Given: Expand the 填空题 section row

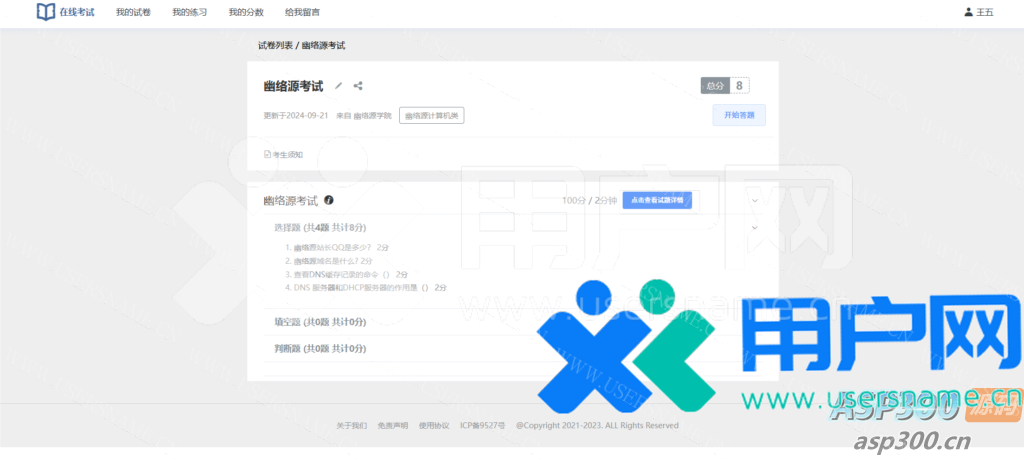Looking at the screenshot, I should (x=320, y=322).
